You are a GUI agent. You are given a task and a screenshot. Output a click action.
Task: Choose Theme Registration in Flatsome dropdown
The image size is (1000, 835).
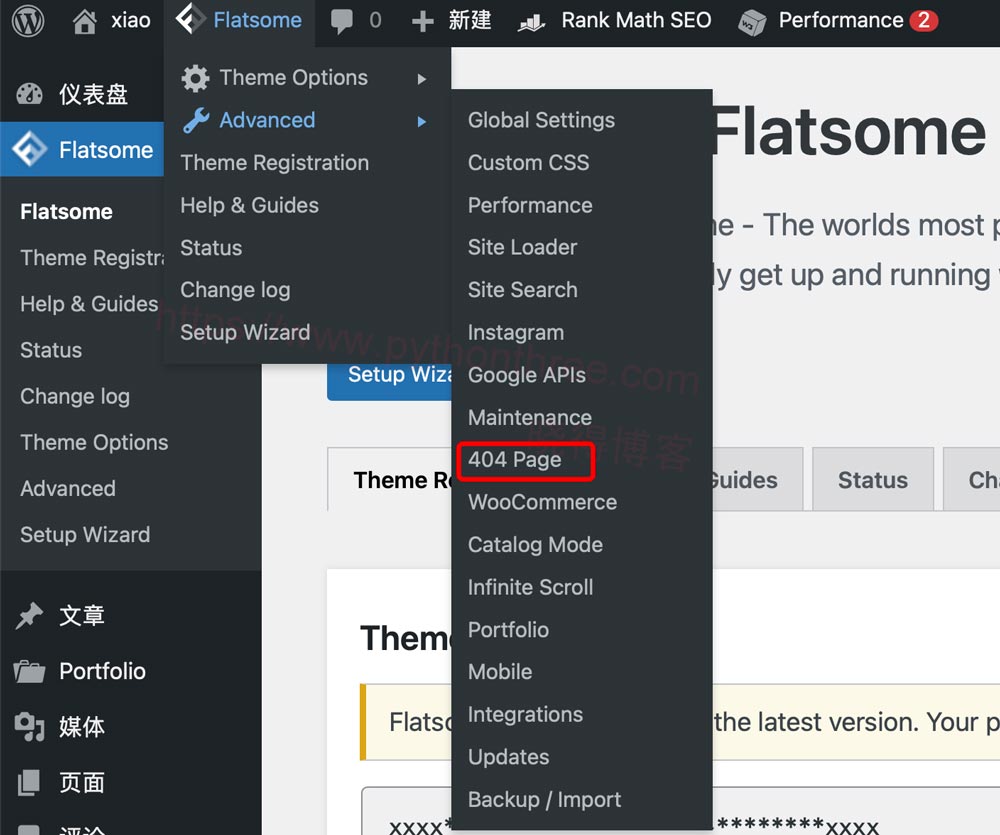[x=274, y=163]
